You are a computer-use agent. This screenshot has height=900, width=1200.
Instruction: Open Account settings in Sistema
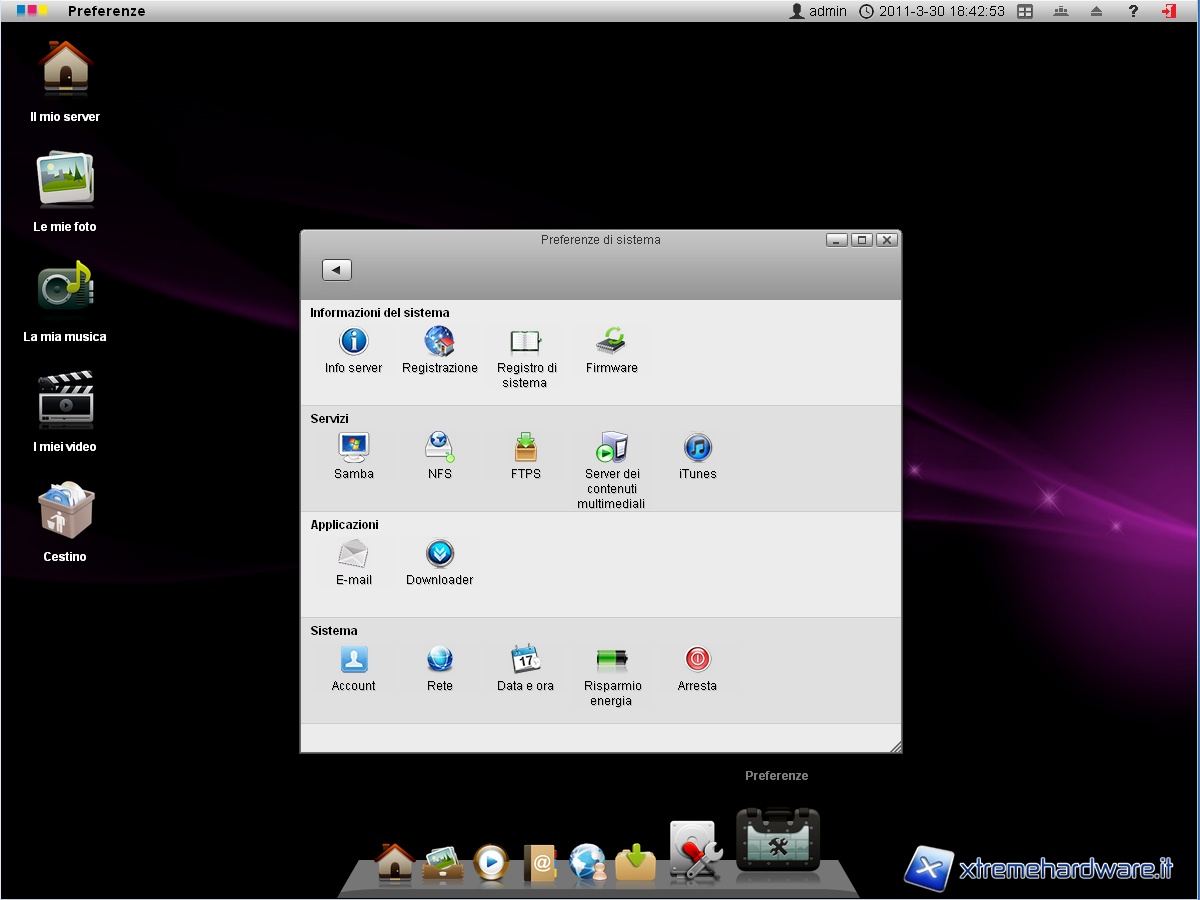click(x=354, y=661)
